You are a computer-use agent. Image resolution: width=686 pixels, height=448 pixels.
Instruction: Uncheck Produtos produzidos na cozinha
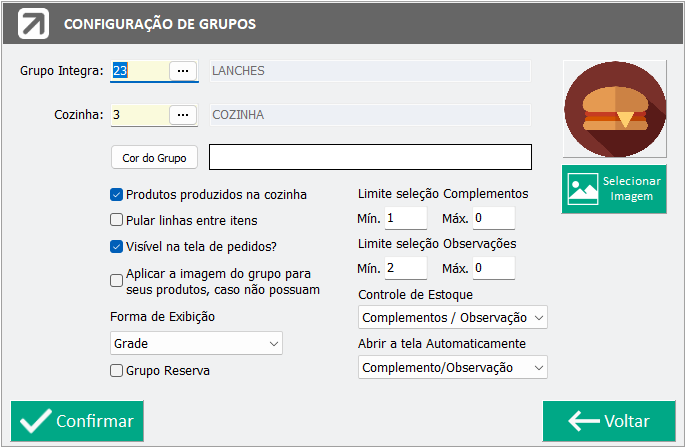[116, 195]
